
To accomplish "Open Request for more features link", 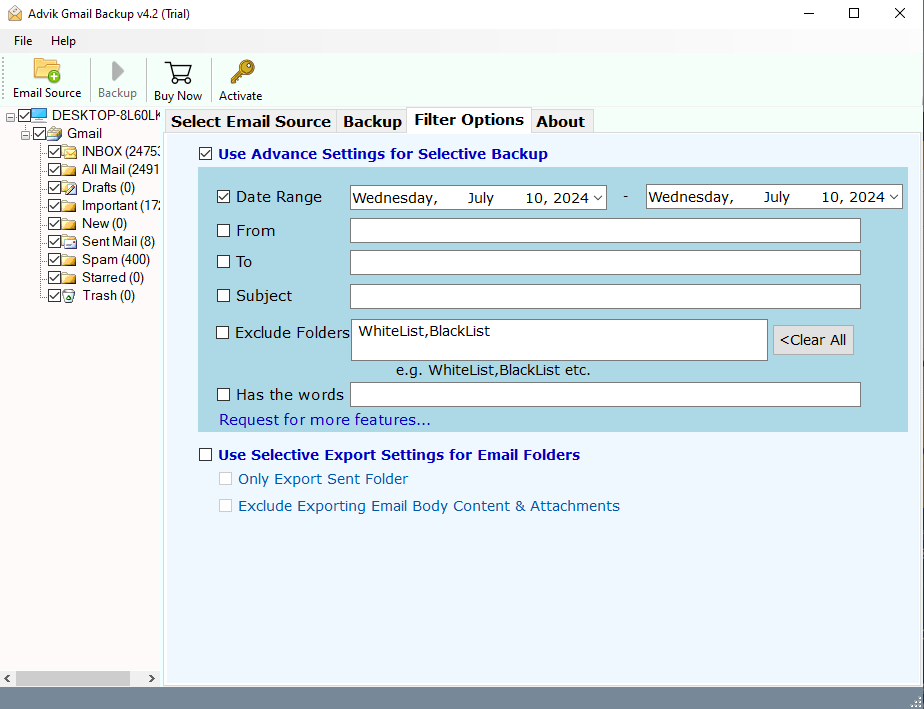I will click(325, 420).
